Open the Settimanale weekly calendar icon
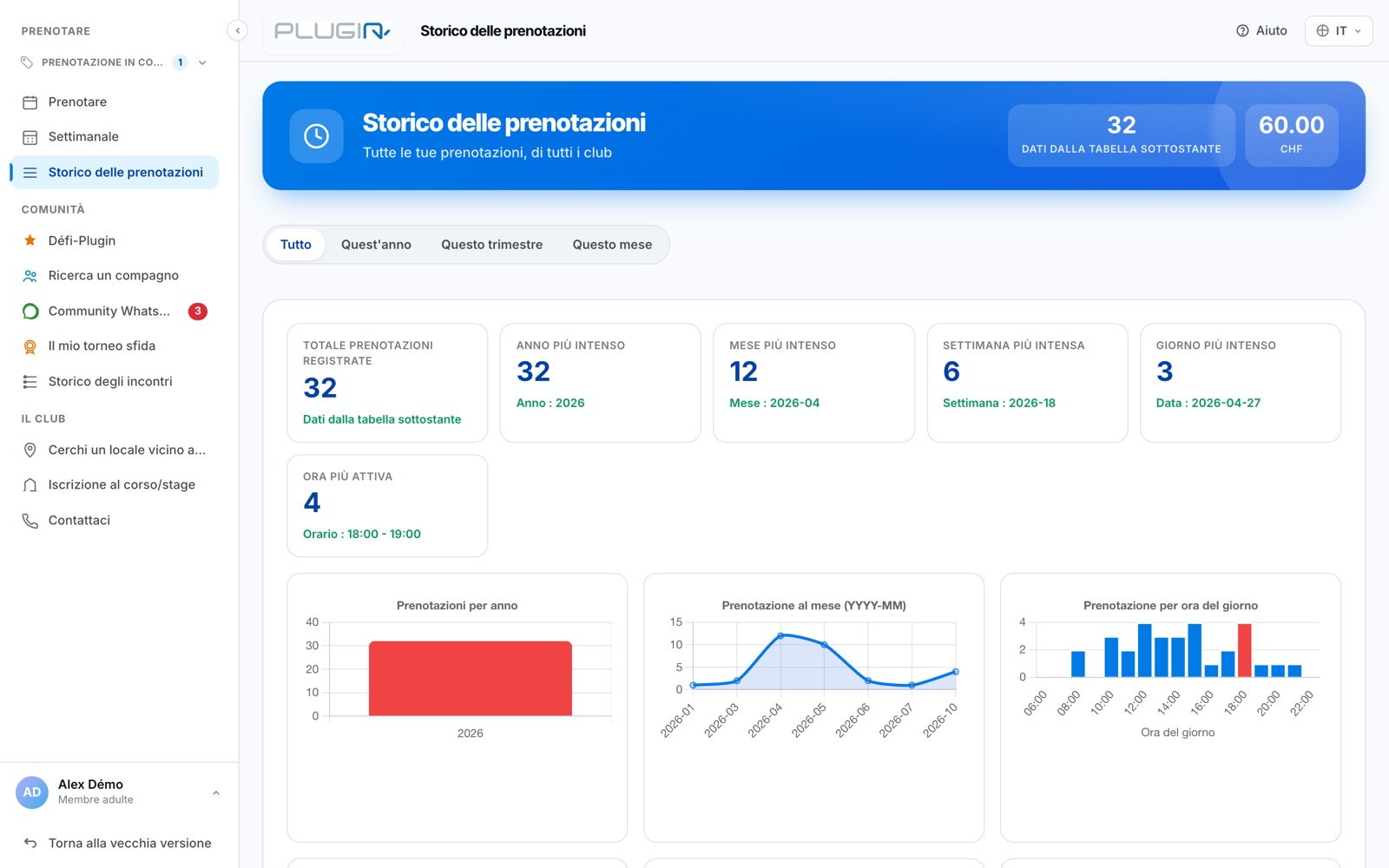The height and width of the screenshot is (868, 1389). (30, 137)
